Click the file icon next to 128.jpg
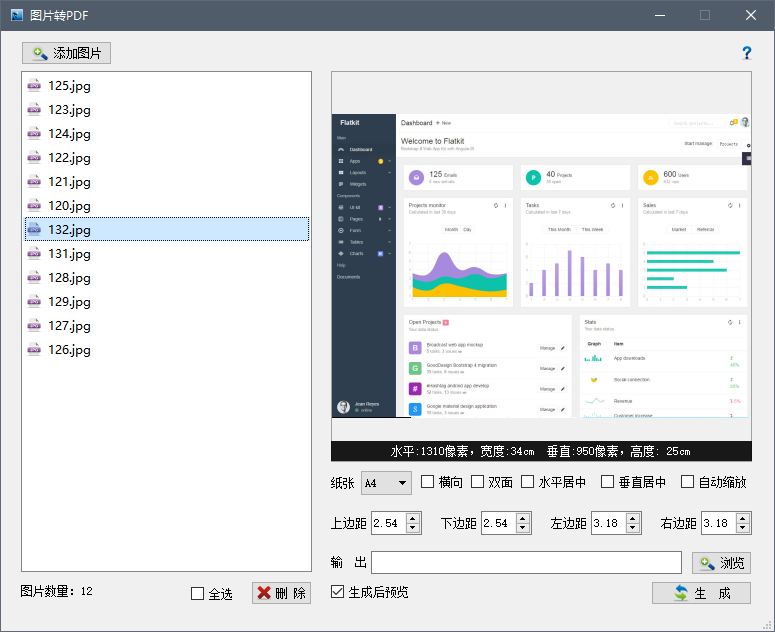 click(35, 278)
